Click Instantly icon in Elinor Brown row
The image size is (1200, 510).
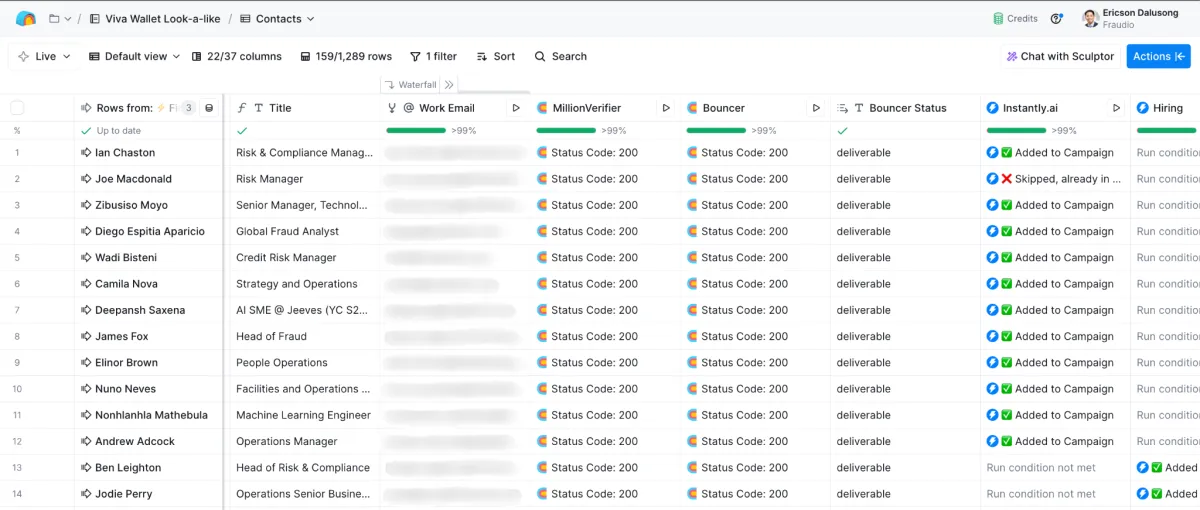[992, 363]
